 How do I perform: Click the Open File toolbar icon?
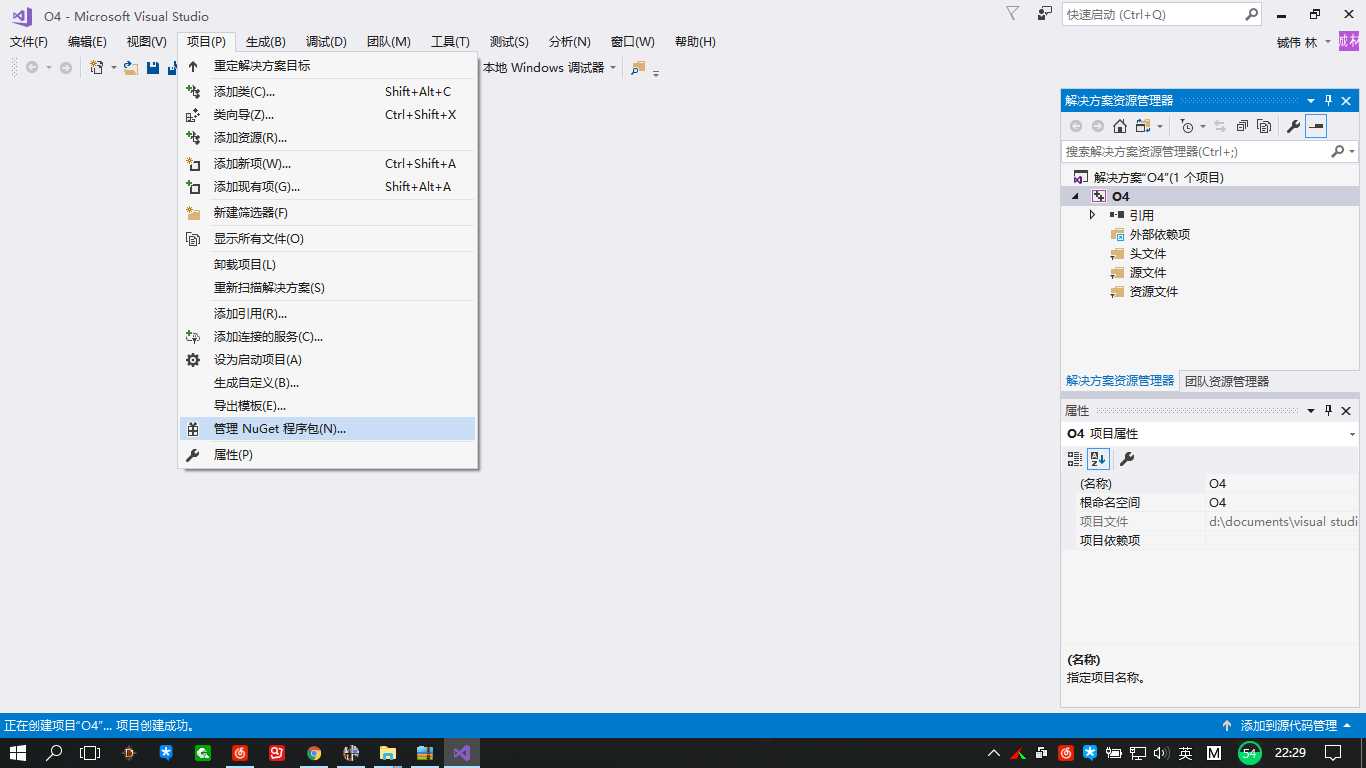[131, 68]
